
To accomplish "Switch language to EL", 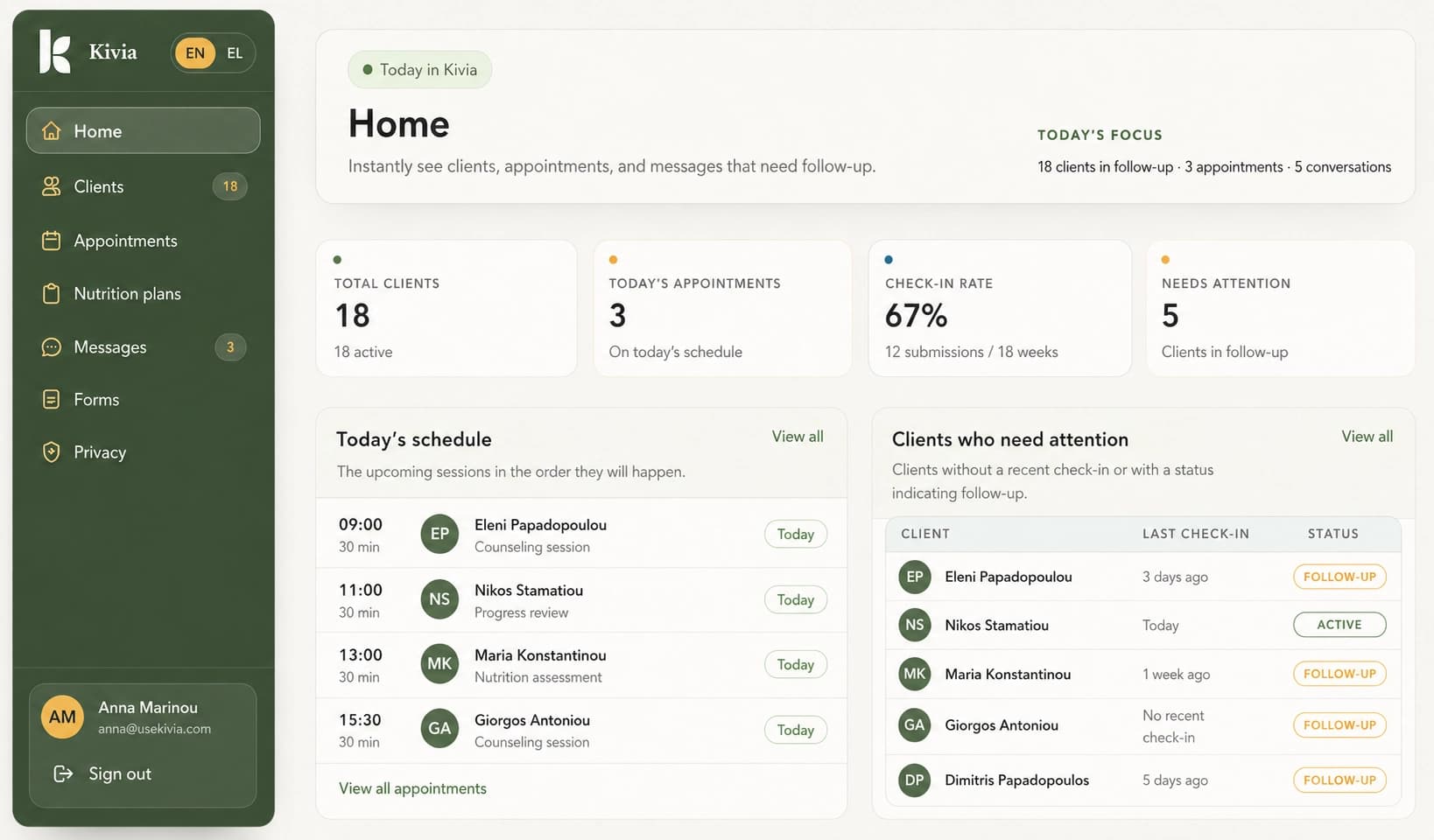I will [235, 53].
